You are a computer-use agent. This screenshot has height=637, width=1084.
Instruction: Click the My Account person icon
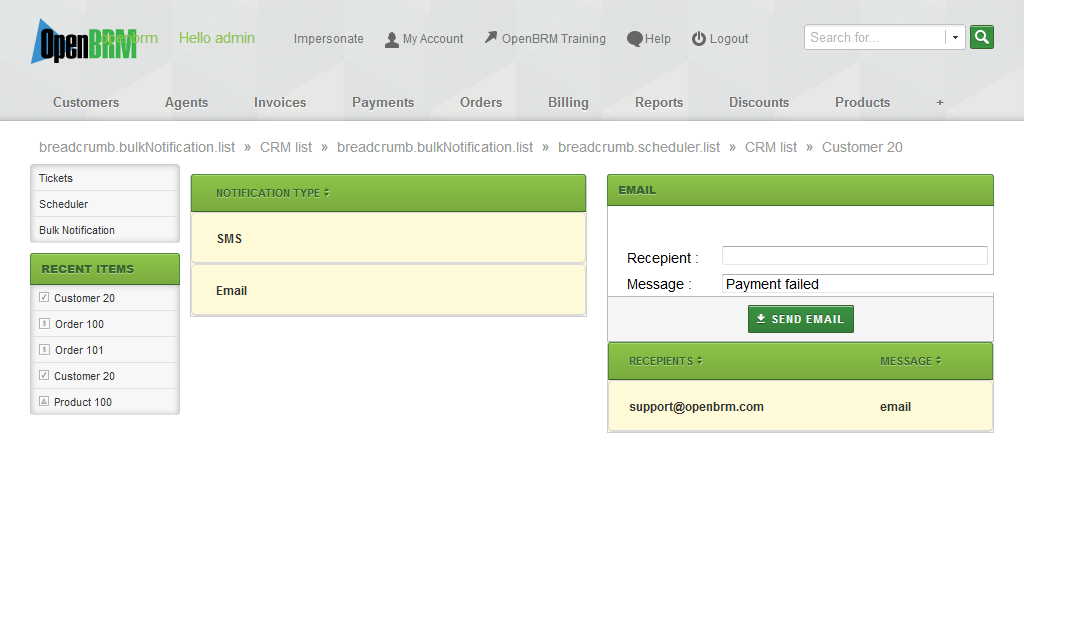pos(392,39)
